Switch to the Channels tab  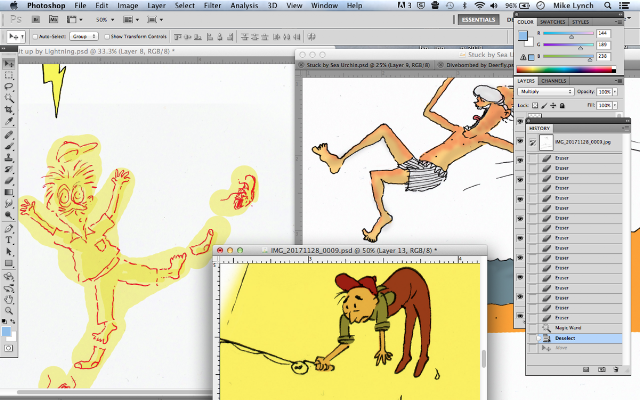point(554,81)
